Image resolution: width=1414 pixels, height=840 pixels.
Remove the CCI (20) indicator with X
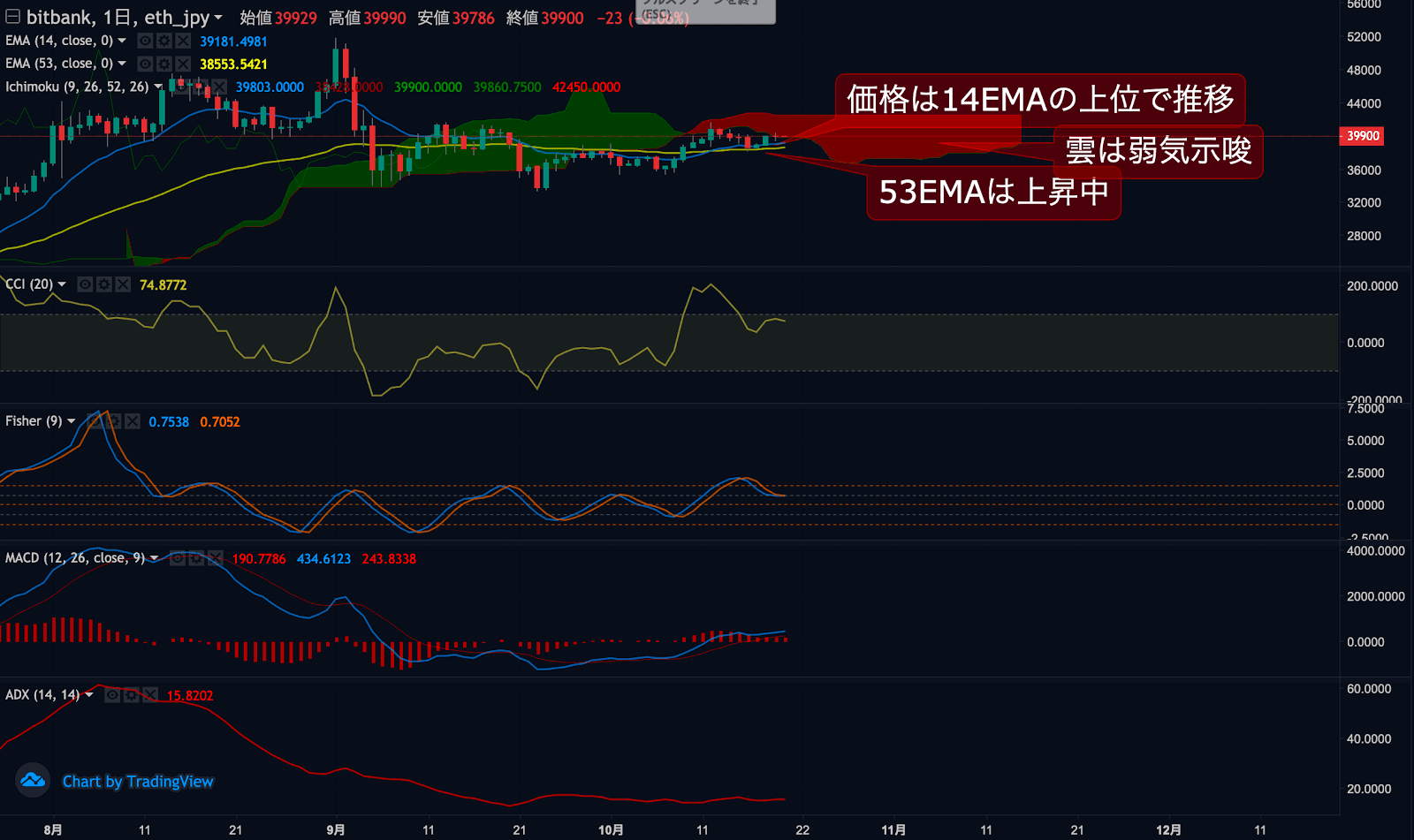[123, 284]
